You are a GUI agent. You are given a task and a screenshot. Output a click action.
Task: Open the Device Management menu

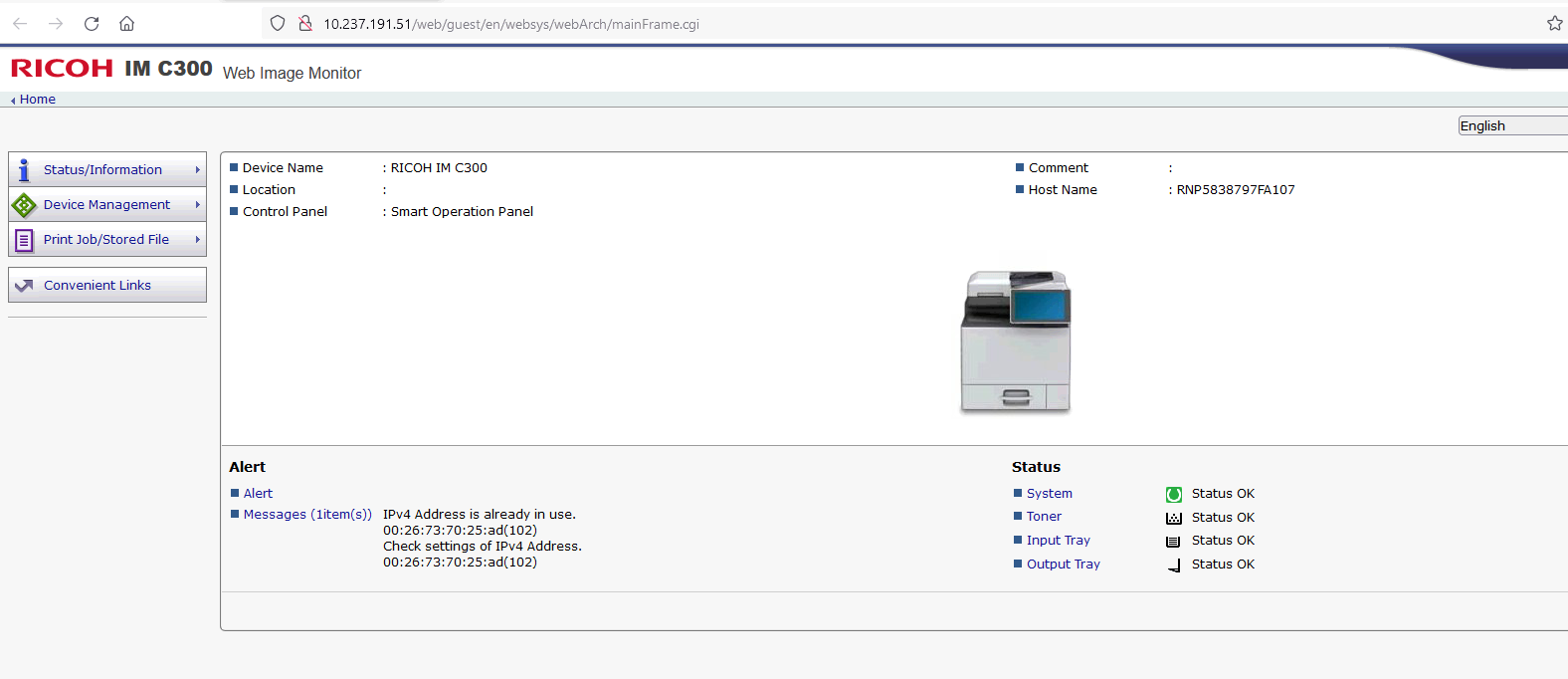click(x=107, y=205)
